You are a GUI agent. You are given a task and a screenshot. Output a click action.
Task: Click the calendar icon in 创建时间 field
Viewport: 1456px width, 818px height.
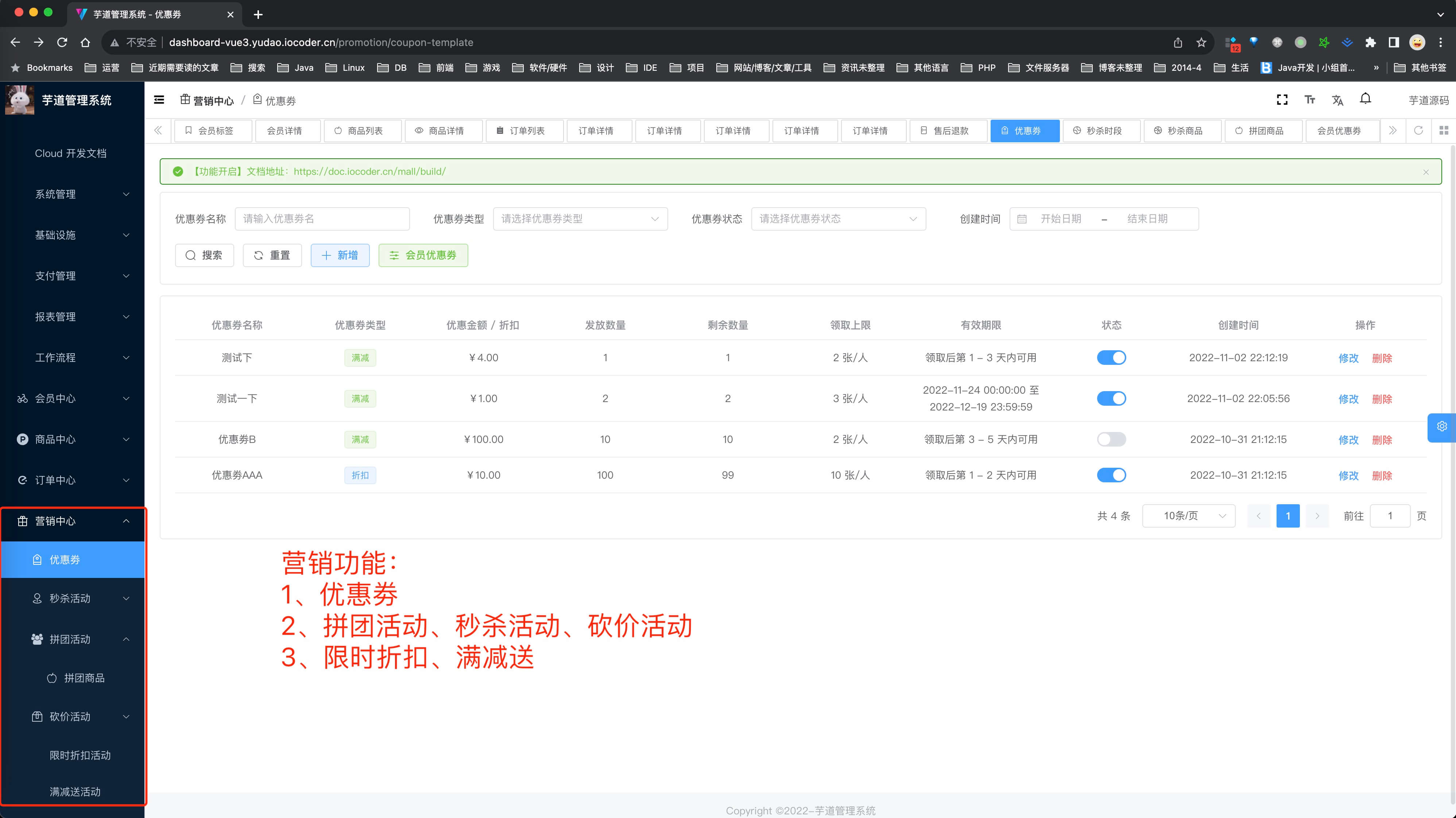[x=1022, y=219]
